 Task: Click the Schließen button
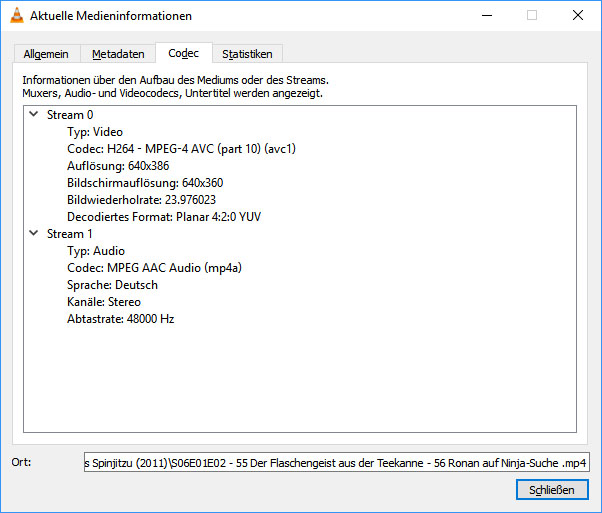552,490
